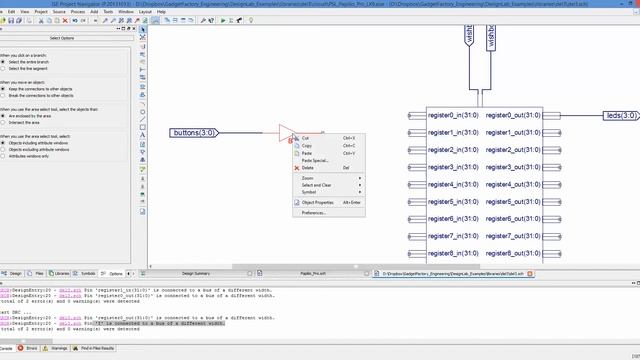Viewport: 640px width, 360px height.
Task: Click the buffer symbol on the schematic
Action: click(x=287, y=133)
